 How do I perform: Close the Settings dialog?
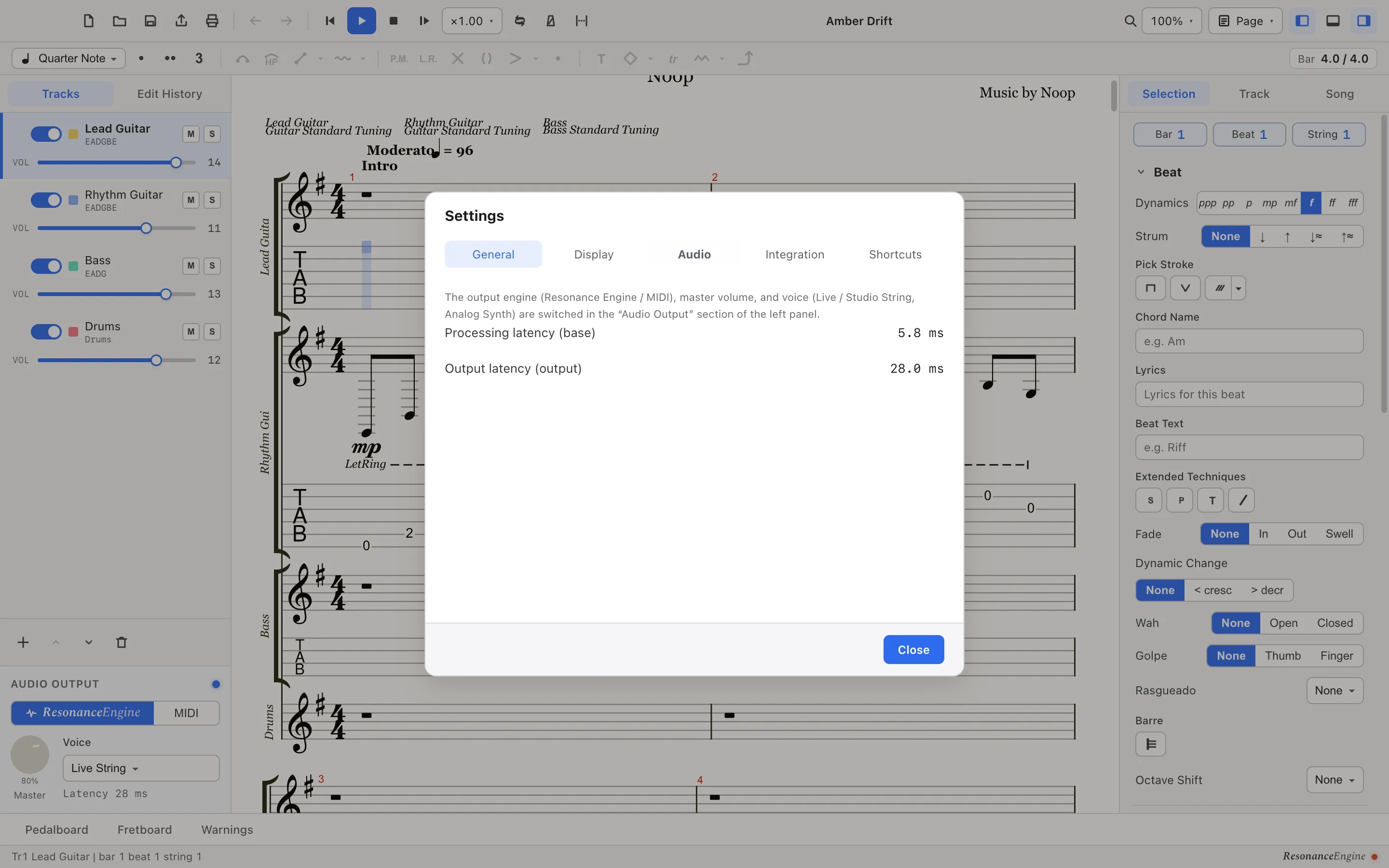click(x=913, y=649)
